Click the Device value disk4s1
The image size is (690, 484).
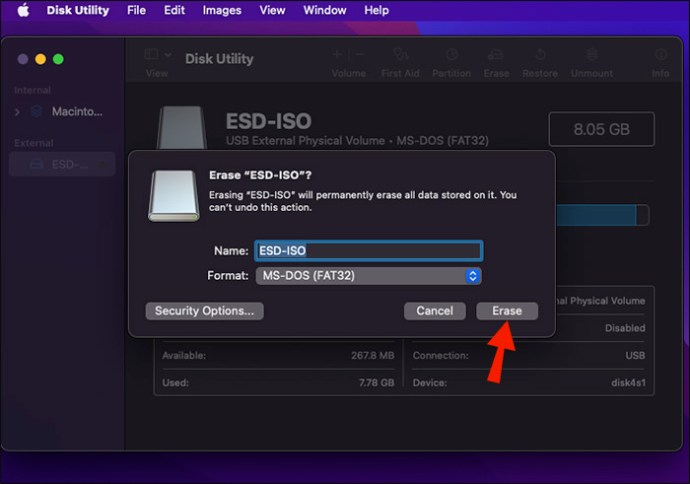[x=628, y=383]
